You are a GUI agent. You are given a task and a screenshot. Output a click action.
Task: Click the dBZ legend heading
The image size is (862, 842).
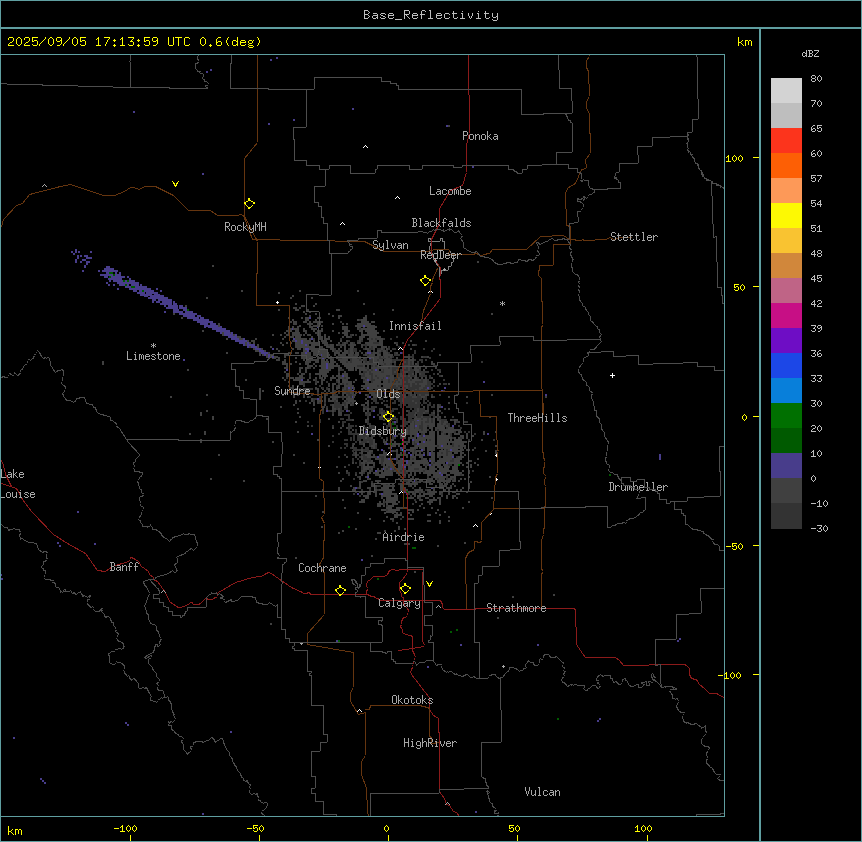point(810,53)
